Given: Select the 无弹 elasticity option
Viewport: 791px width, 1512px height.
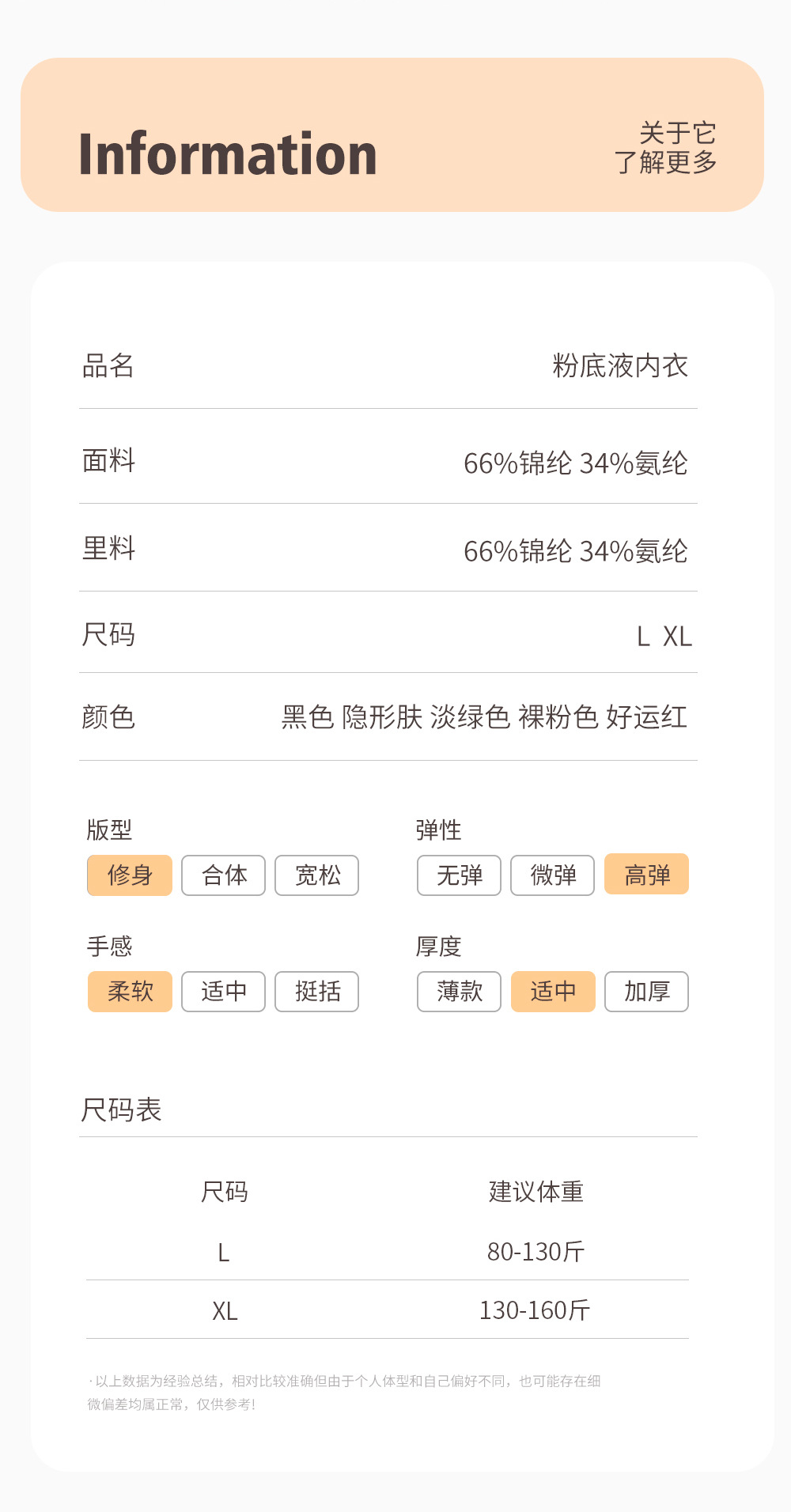Looking at the screenshot, I should click(x=459, y=875).
